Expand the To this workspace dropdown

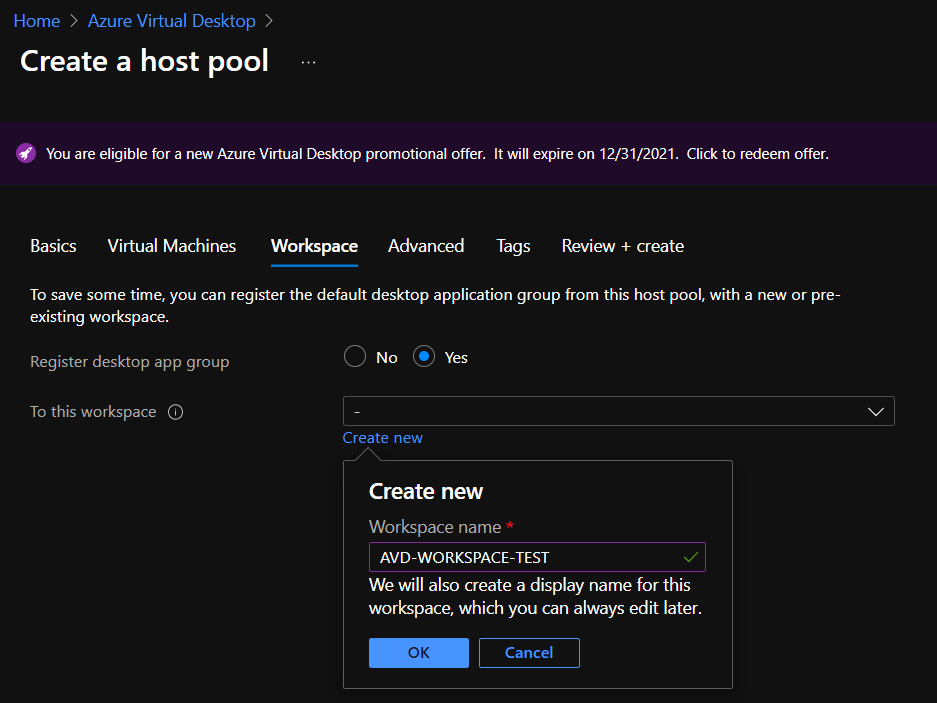pos(618,411)
